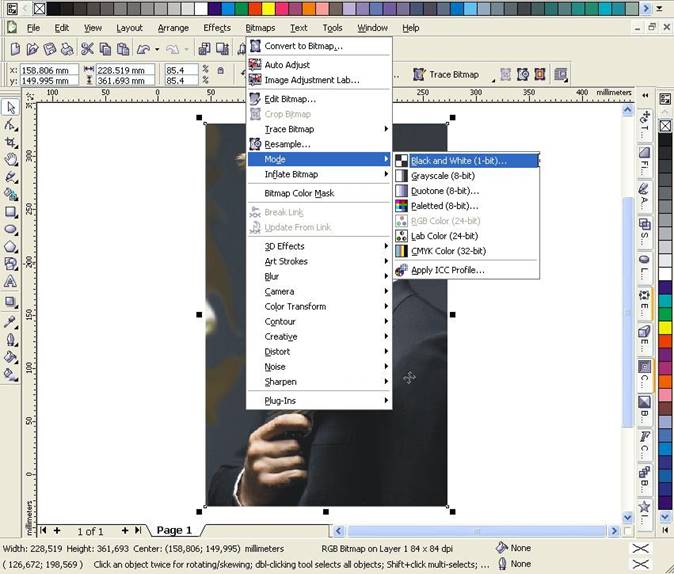Open the Undo dropdown arrow
674x574 pixels.
coord(157,49)
